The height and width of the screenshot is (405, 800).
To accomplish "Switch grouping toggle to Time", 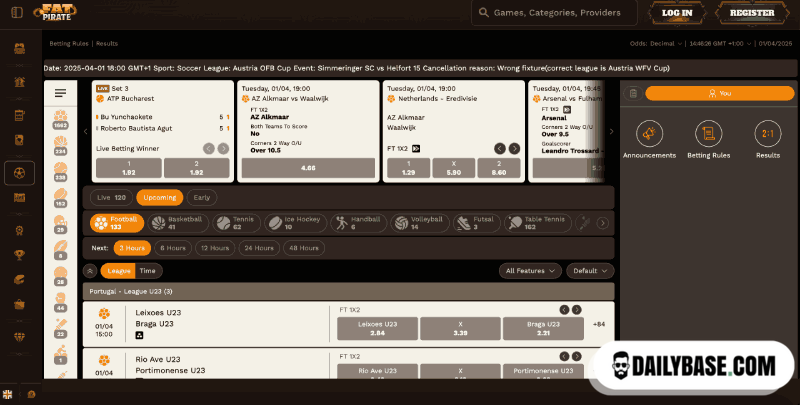I will click(x=148, y=271).
